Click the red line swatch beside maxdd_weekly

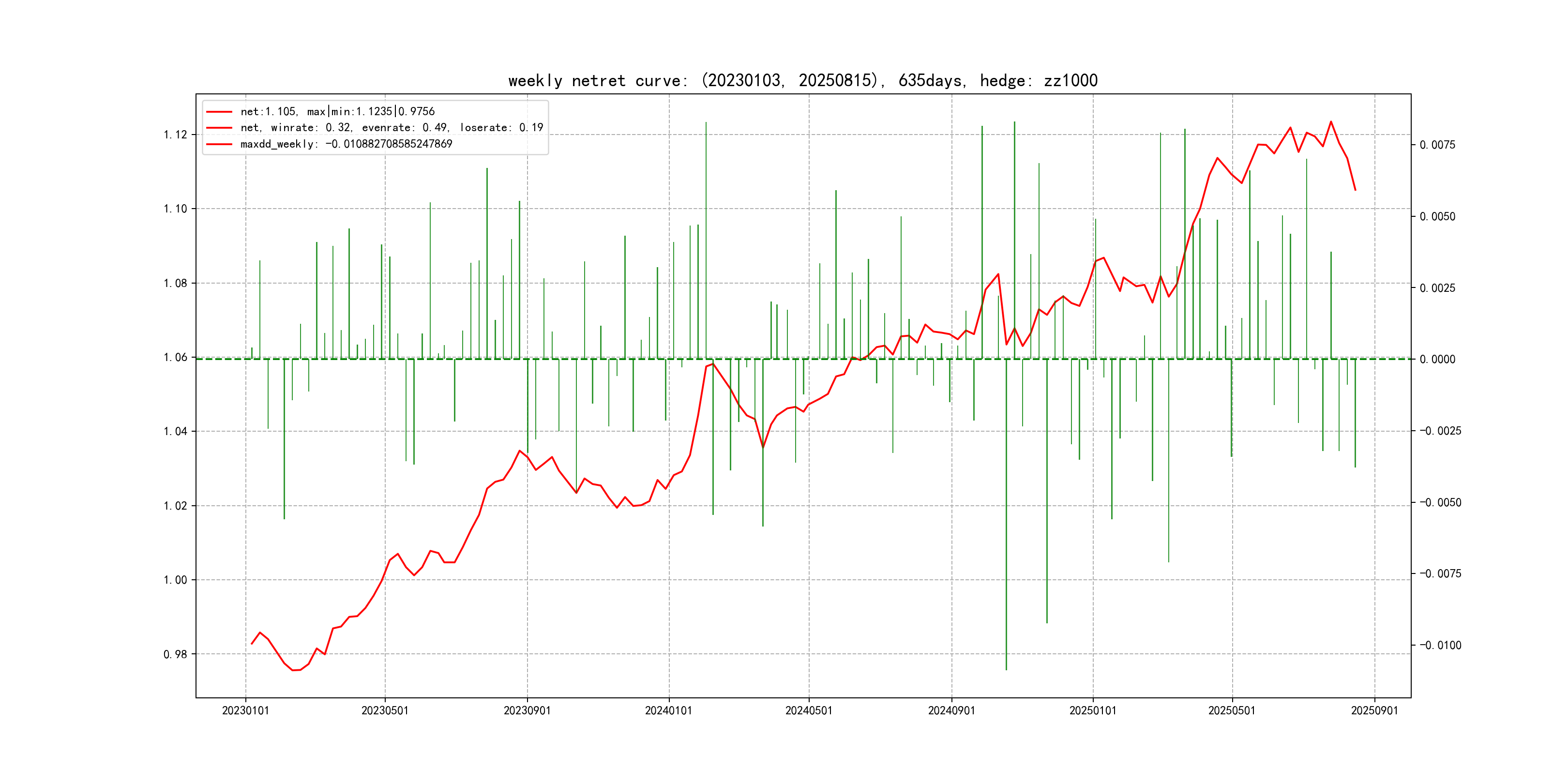click(x=219, y=144)
